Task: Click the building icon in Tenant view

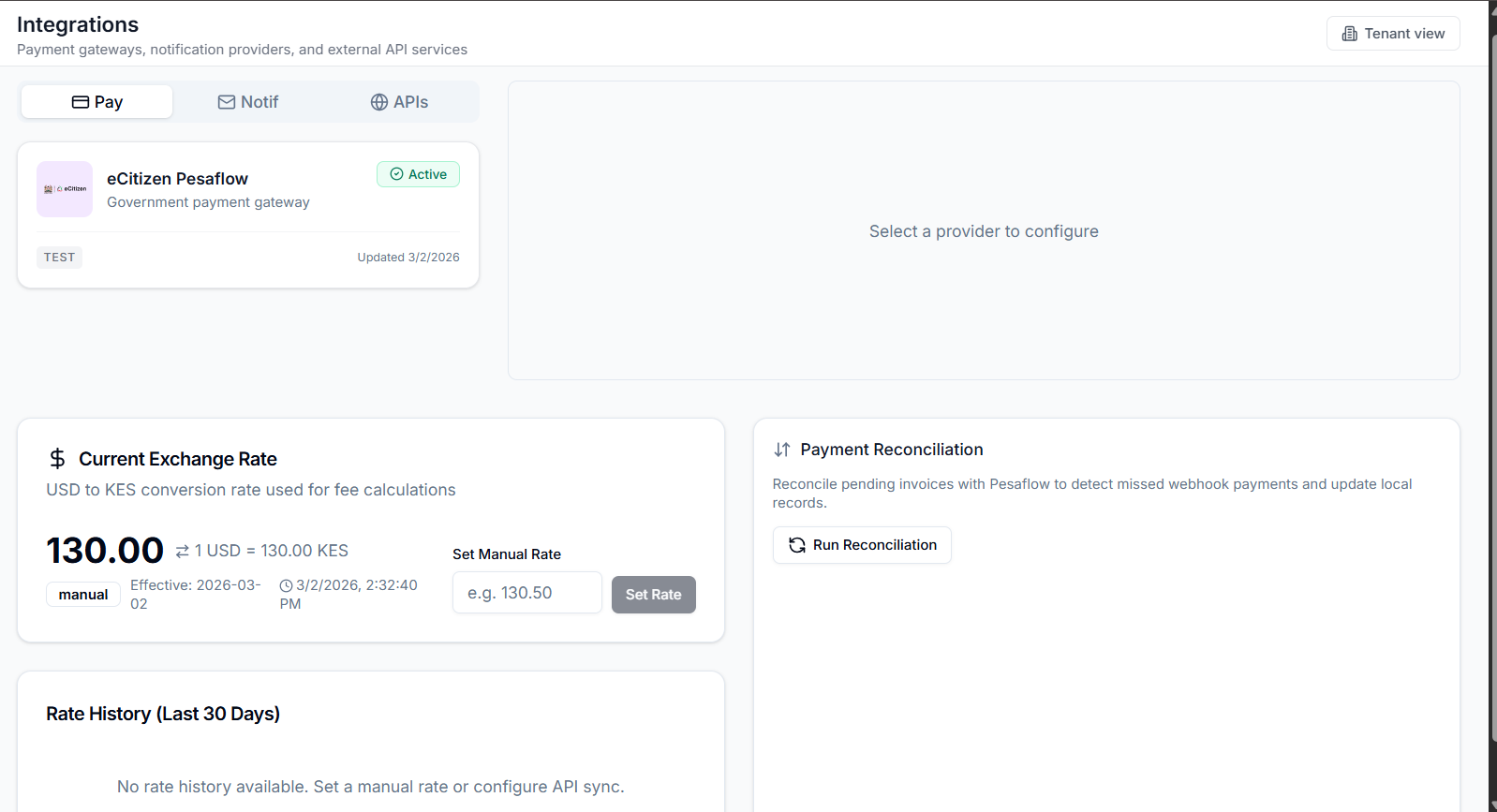Action: (1350, 34)
